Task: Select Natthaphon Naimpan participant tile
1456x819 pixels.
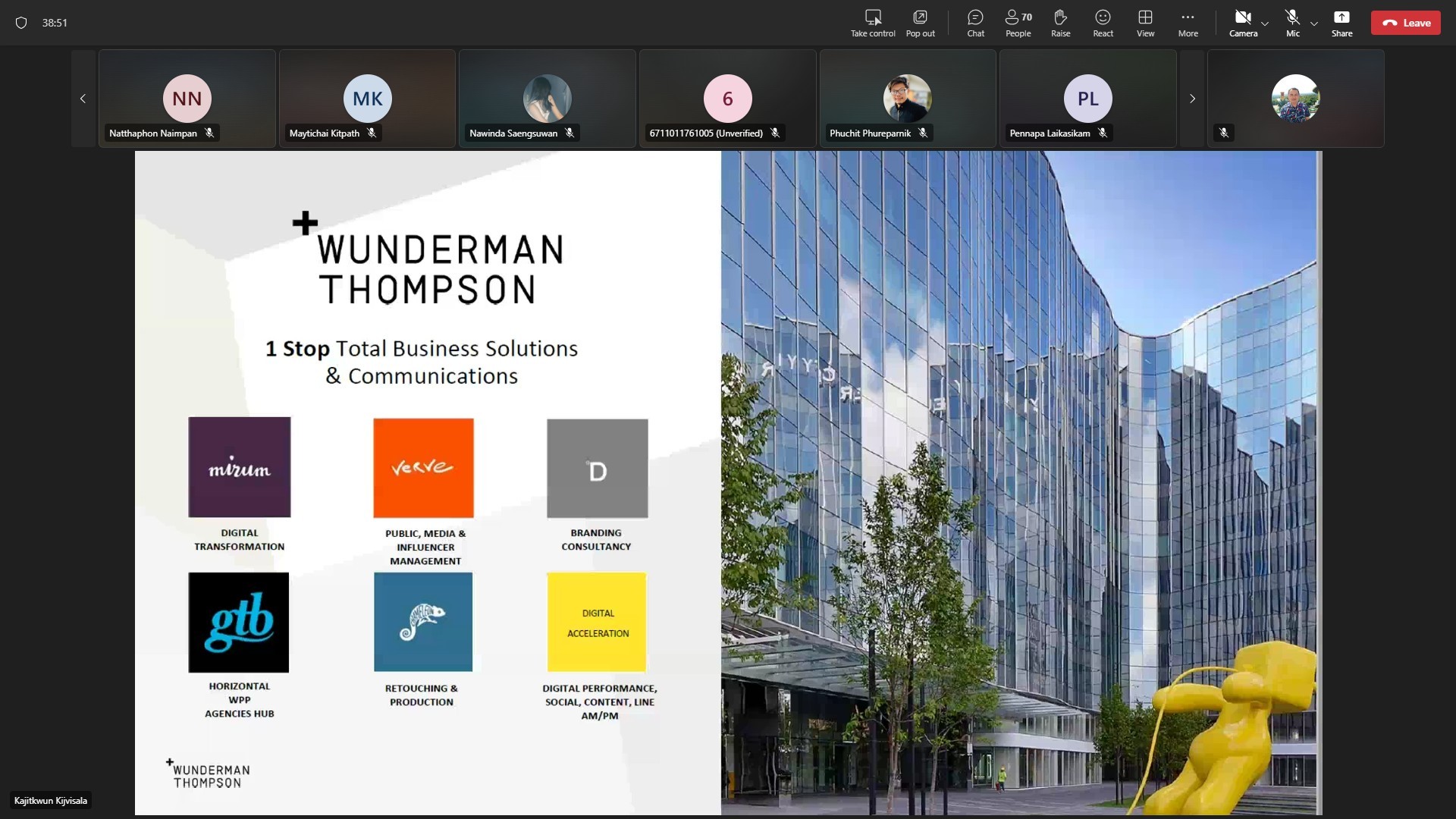Action: (187, 99)
